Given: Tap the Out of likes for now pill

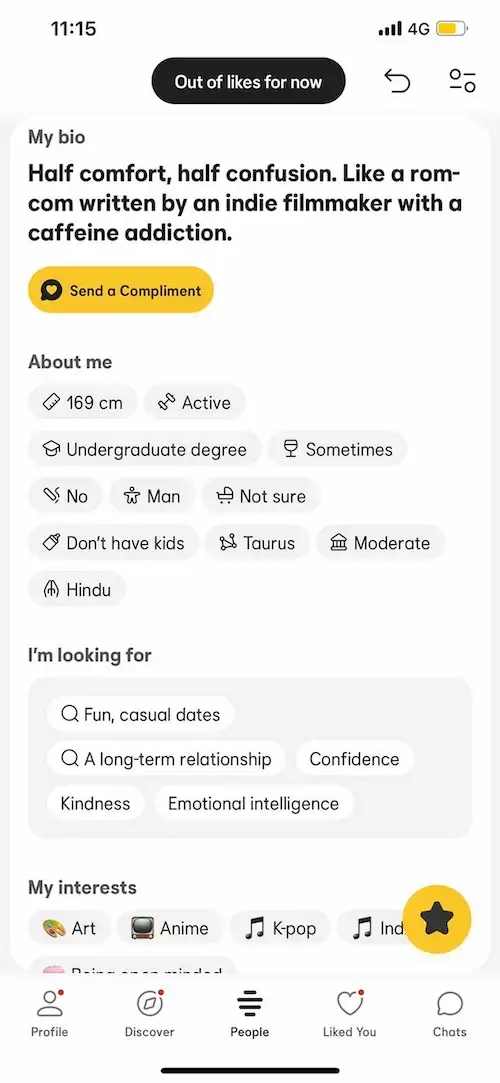Looking at the screenshot, I should [248, 82].
